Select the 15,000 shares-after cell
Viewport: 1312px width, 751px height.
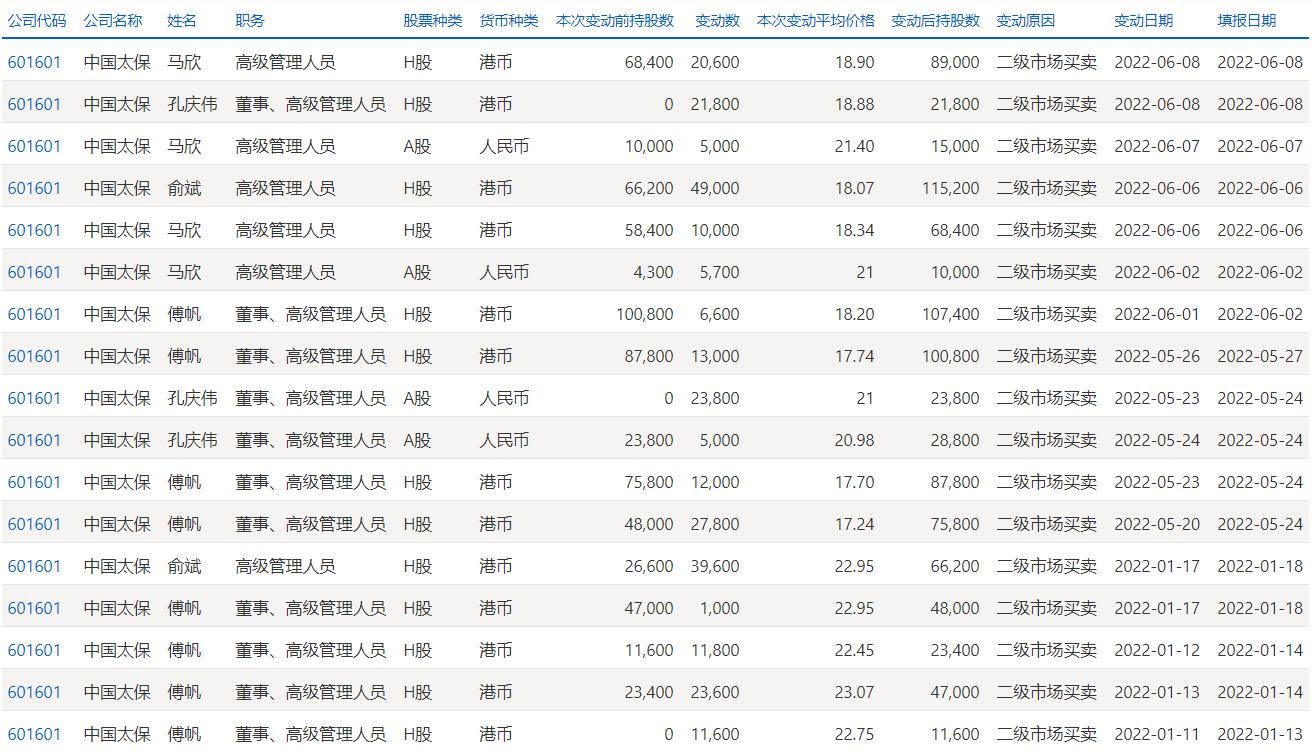(x=955, y=146)
